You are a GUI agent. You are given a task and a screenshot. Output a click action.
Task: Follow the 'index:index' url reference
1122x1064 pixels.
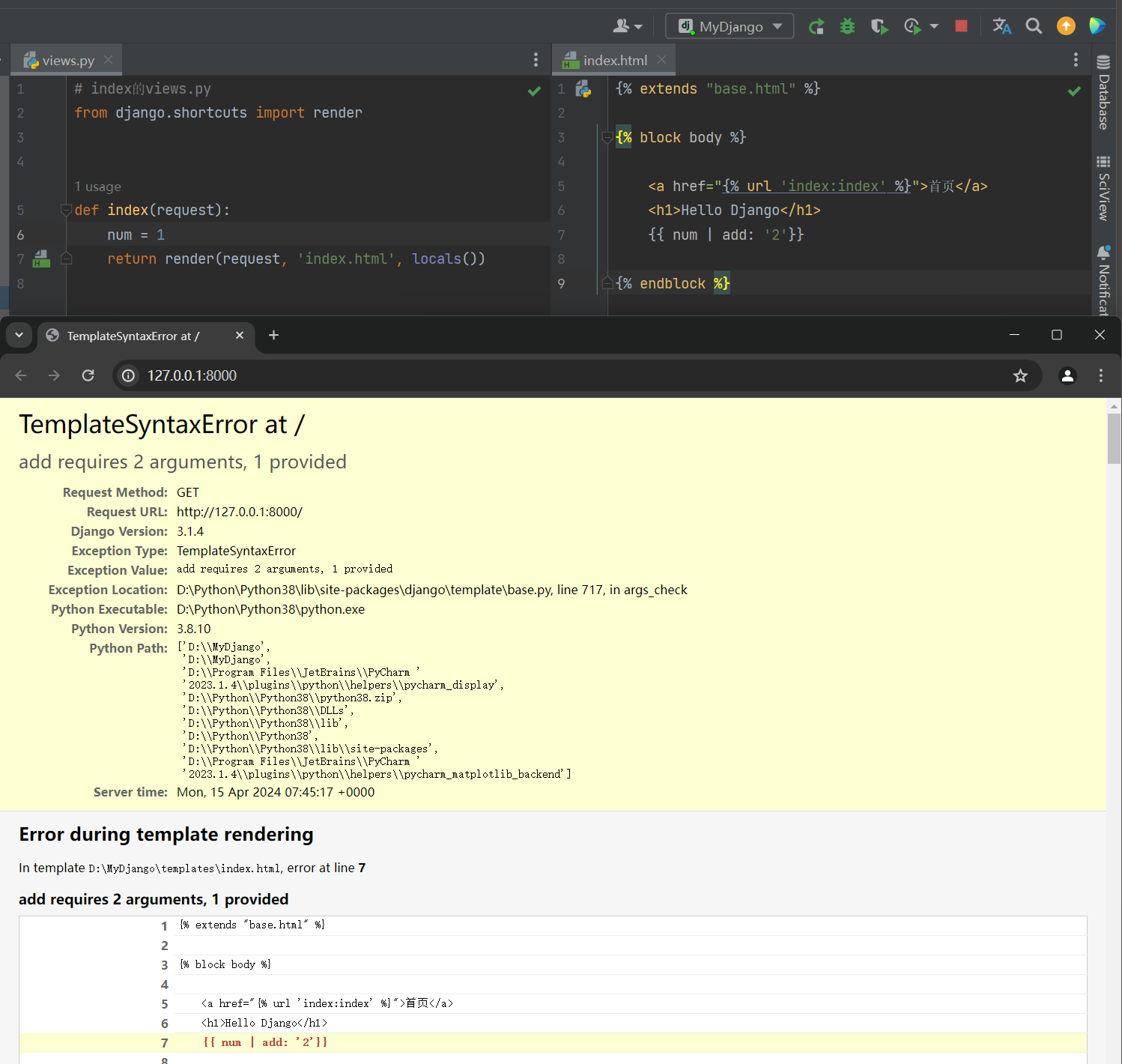click(x=833, y=186)
